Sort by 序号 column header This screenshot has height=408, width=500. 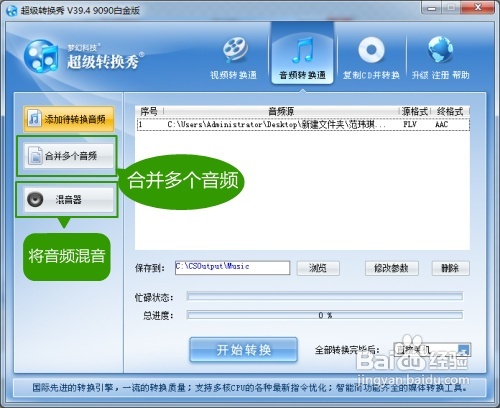click(149, 111)
